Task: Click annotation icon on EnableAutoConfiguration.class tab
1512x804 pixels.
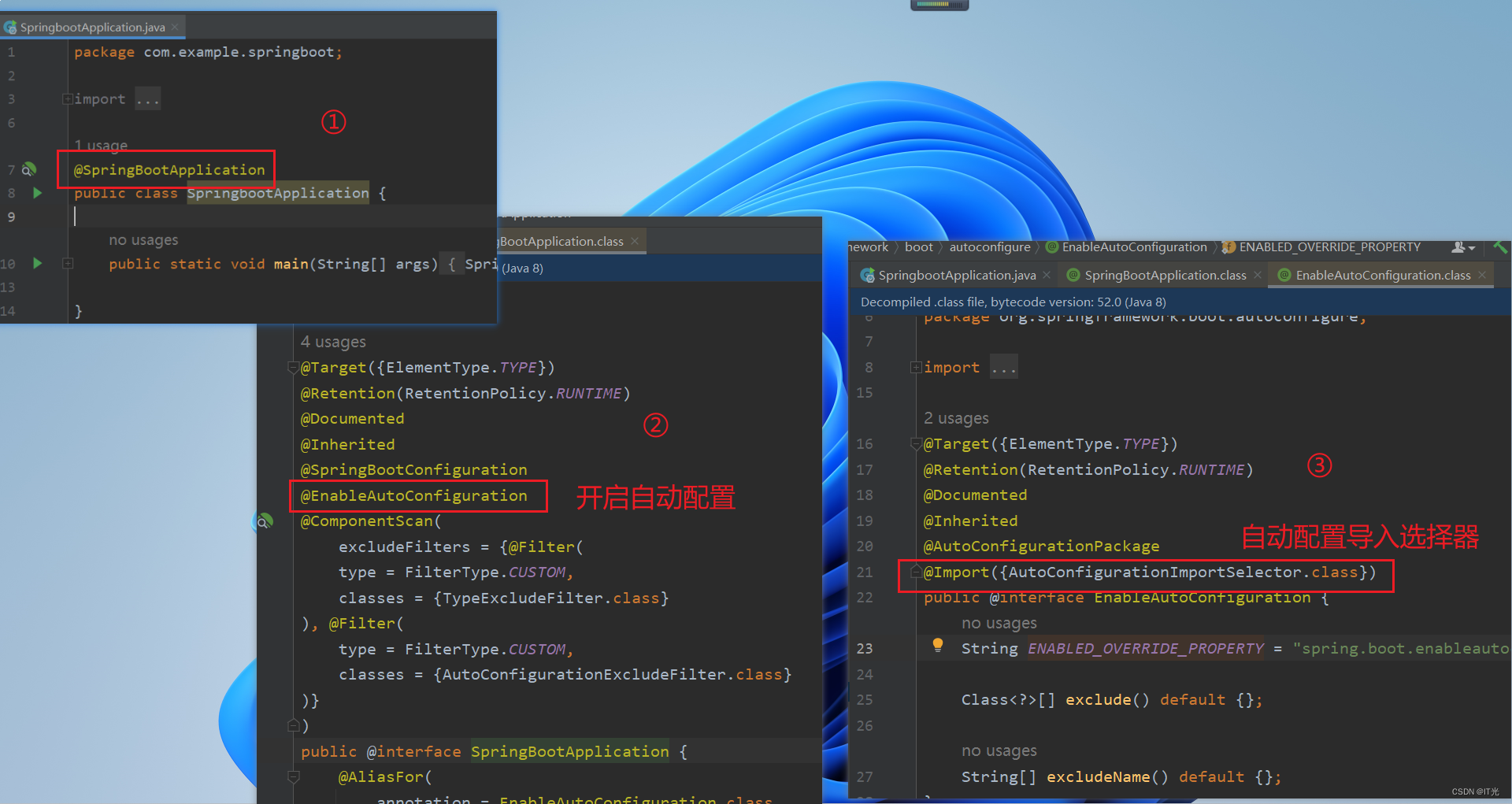Action: click(x=1284, y=276)
